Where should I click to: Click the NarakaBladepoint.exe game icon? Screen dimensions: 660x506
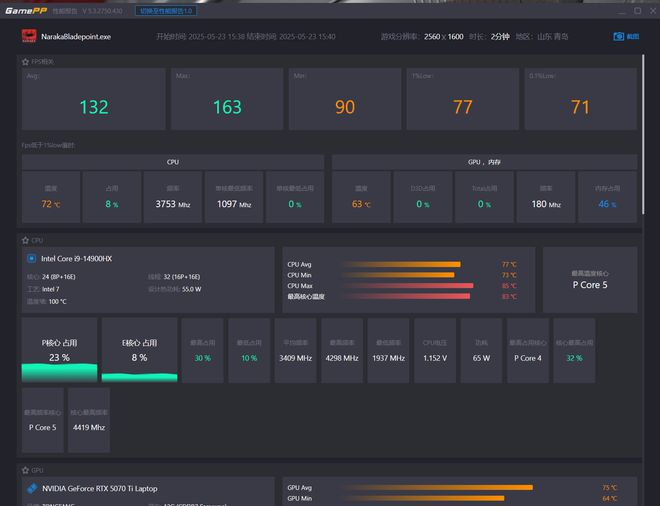click(x=29, y=36)
